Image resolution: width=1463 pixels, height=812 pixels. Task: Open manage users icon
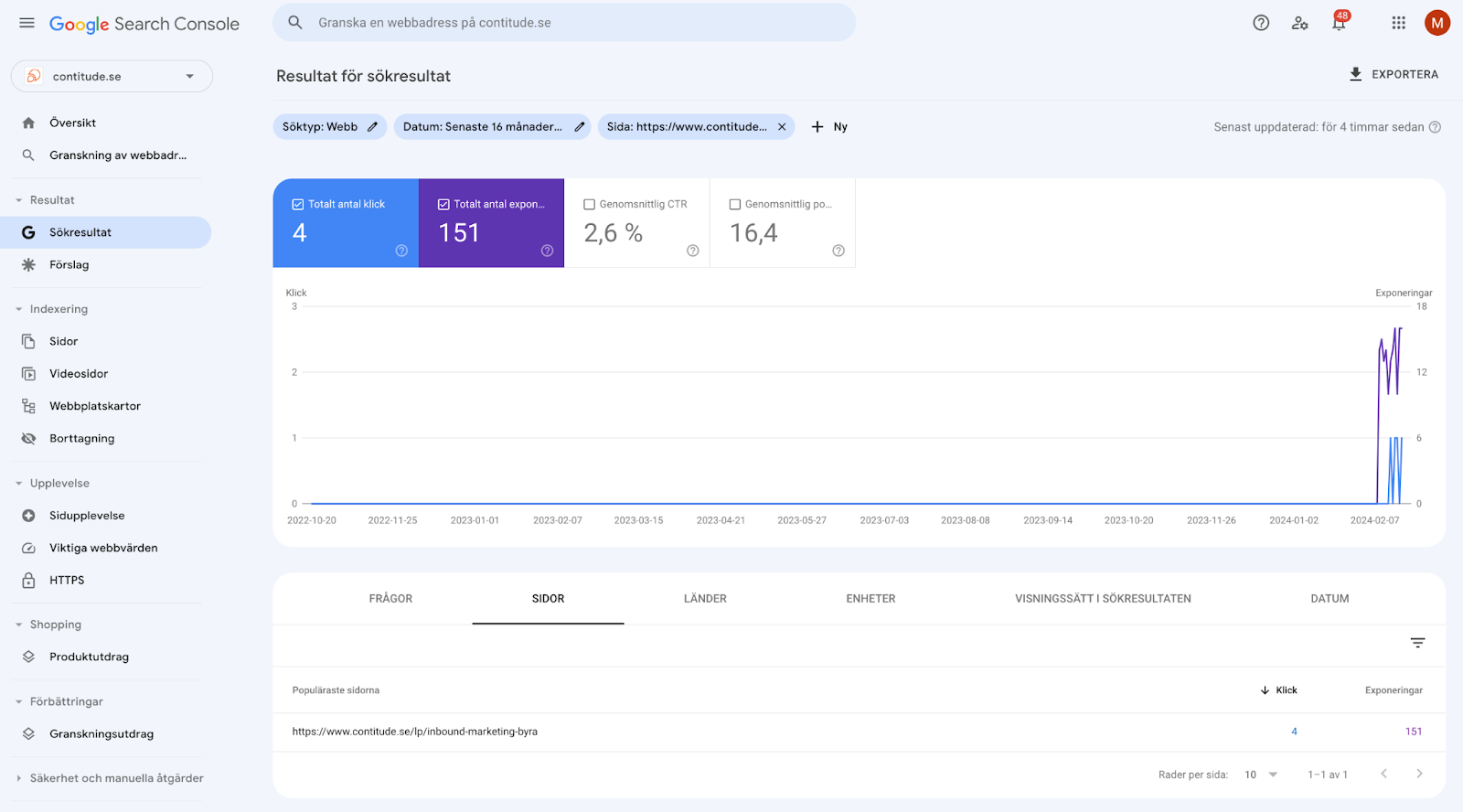[x=1299, y=23]
